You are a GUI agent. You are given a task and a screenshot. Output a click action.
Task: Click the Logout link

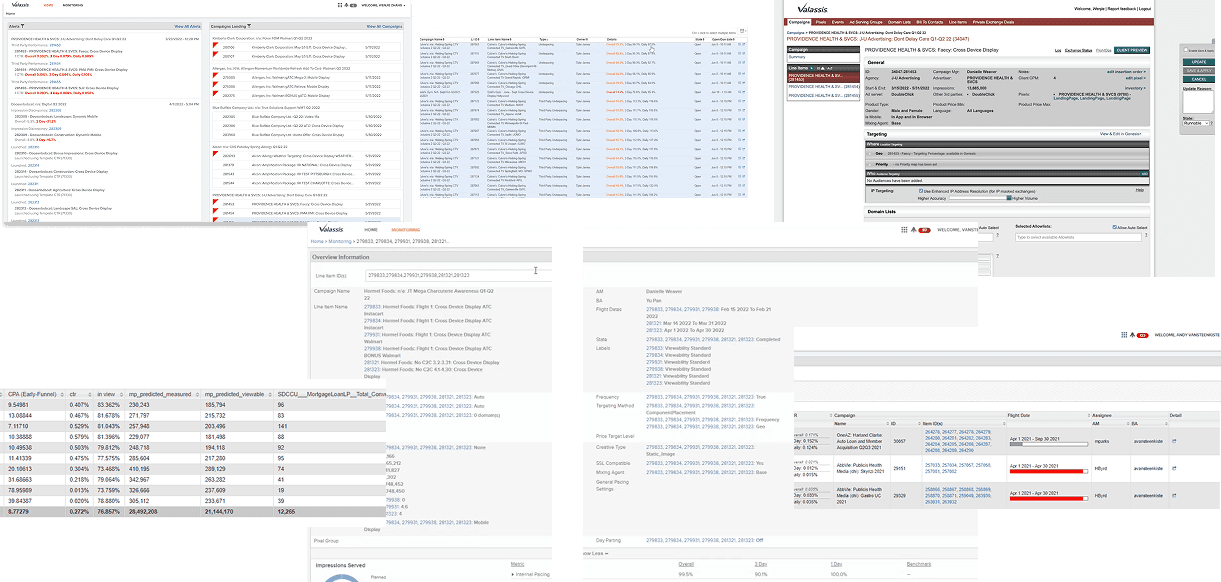point(1145,9)
